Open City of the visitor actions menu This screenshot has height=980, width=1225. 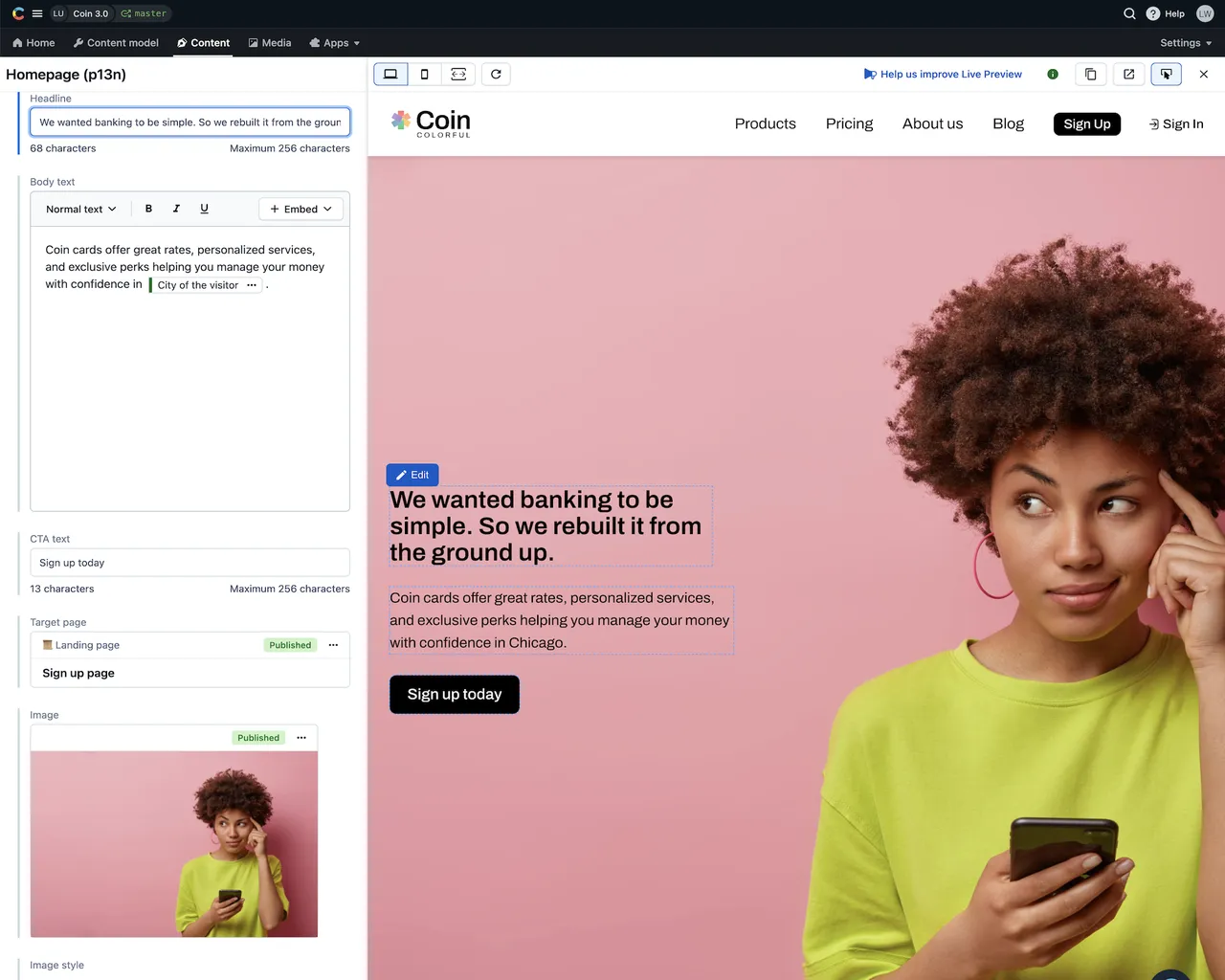pos(252,285)
